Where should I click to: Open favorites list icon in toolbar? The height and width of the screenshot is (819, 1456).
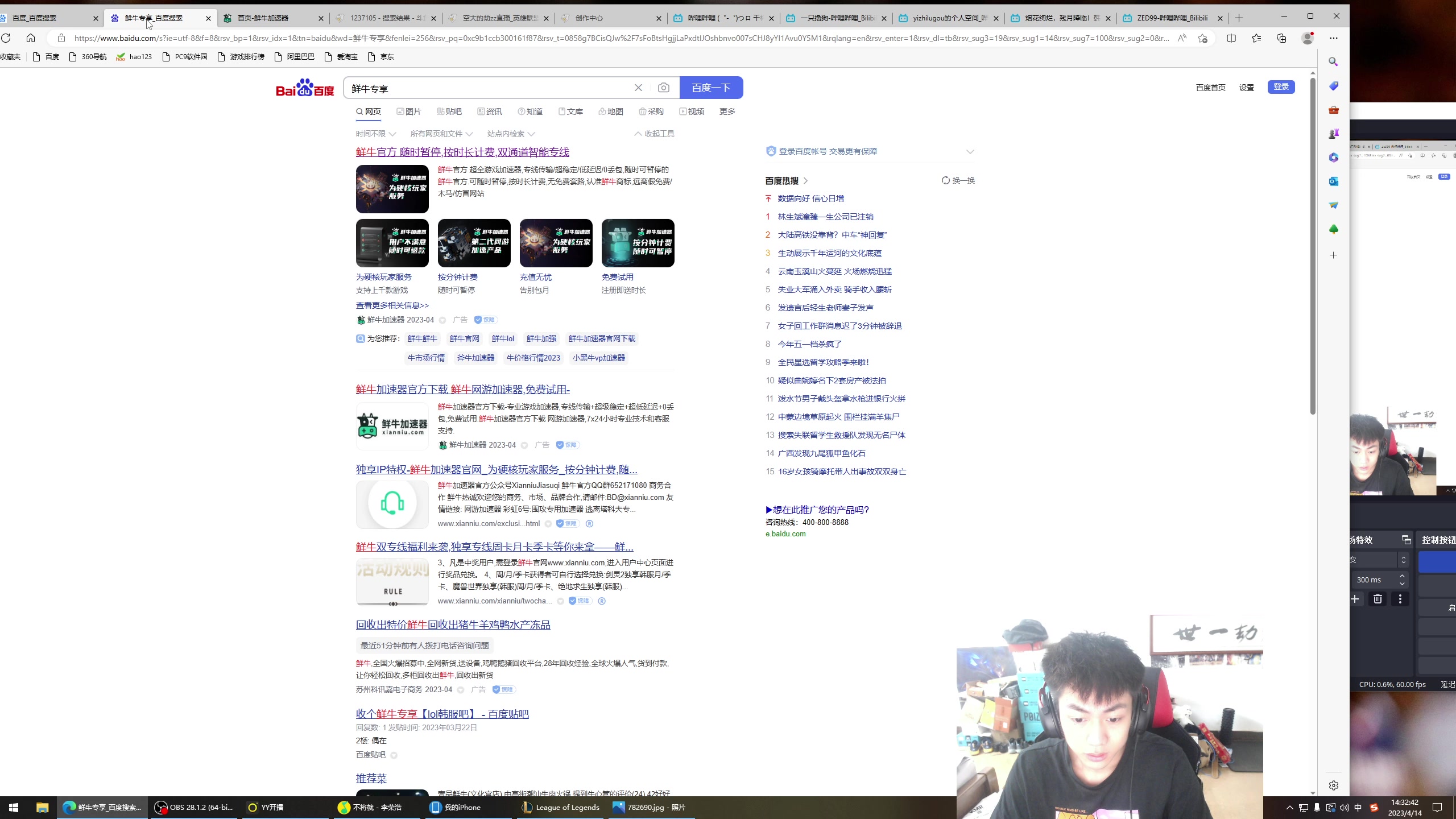coord(1256,38)
